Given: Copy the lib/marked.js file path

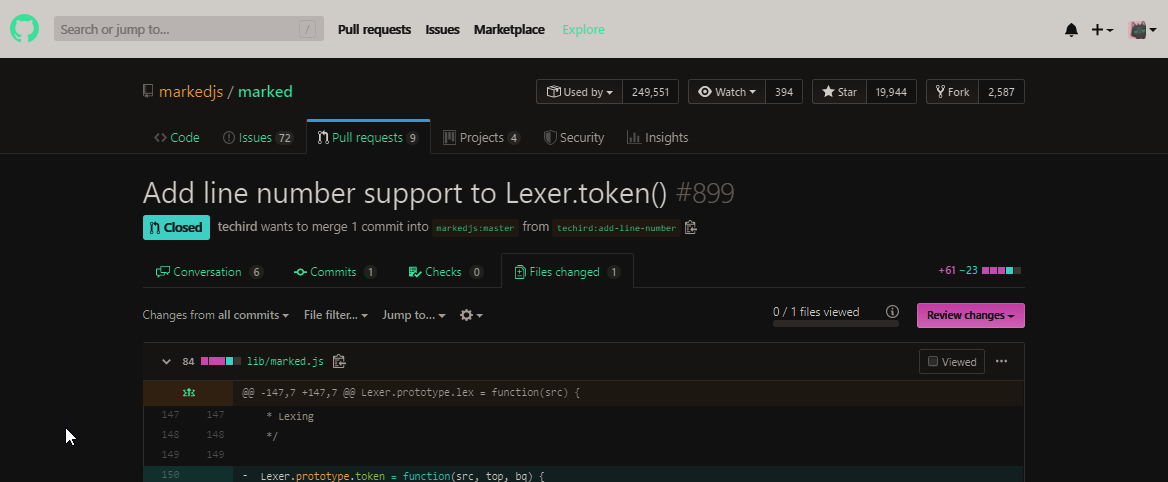Looking at the screenshot, I should click(339, 362).
